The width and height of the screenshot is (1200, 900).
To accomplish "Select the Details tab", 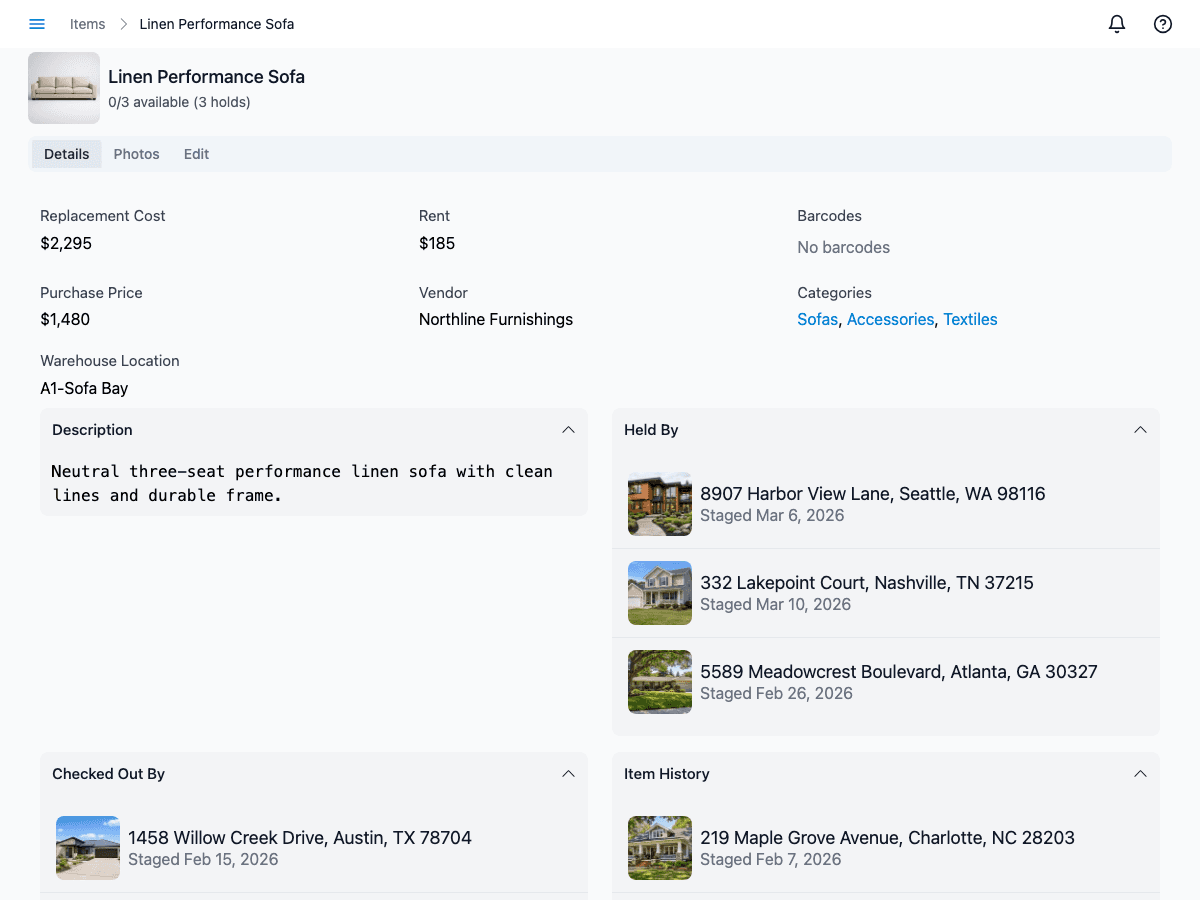I will (x=67, y=154).
